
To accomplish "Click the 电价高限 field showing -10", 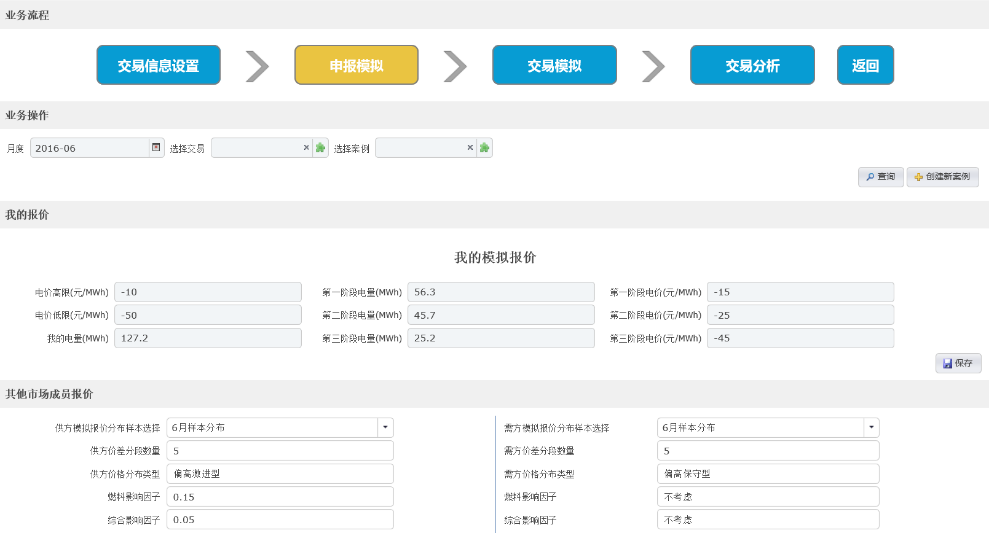I will coord(208,292).
